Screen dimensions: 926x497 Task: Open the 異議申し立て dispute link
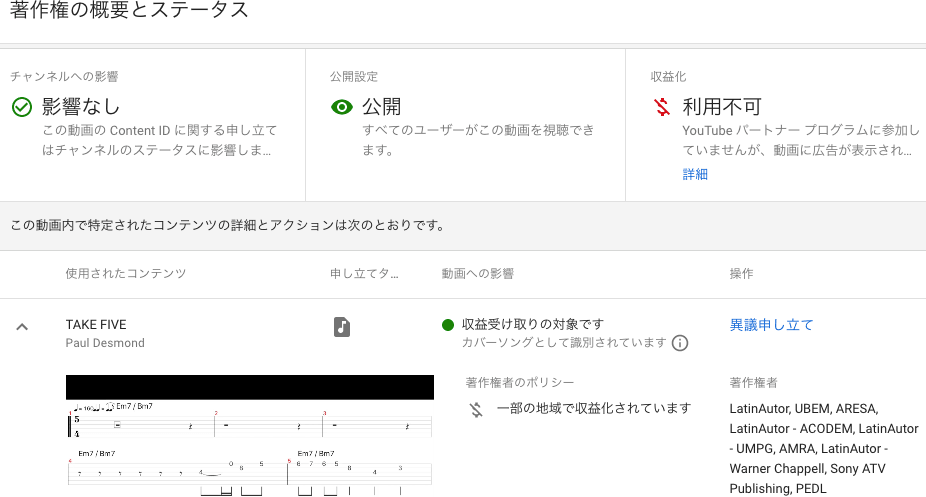(771, 325)
